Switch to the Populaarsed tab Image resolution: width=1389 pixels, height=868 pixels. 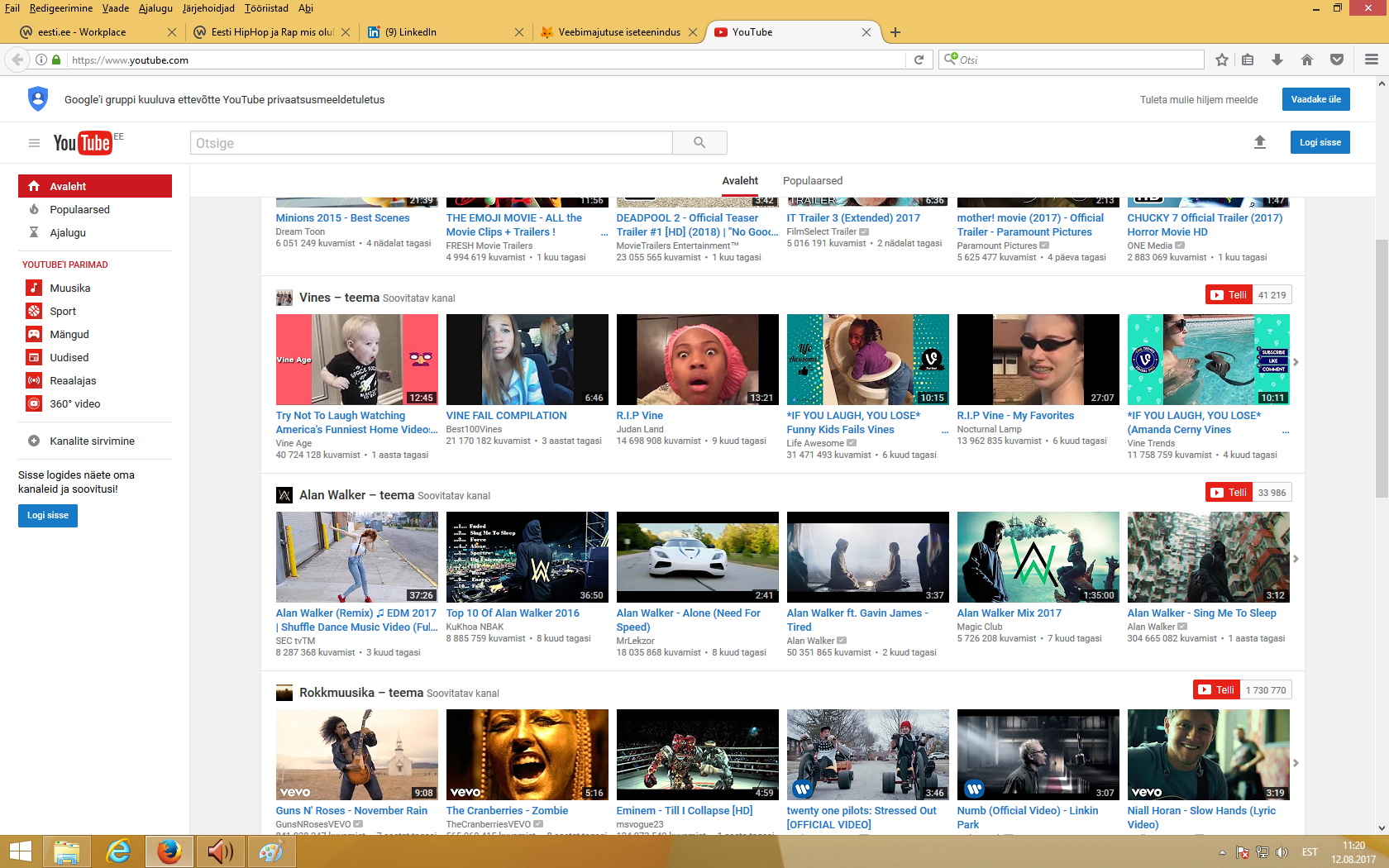coord(812,181)
